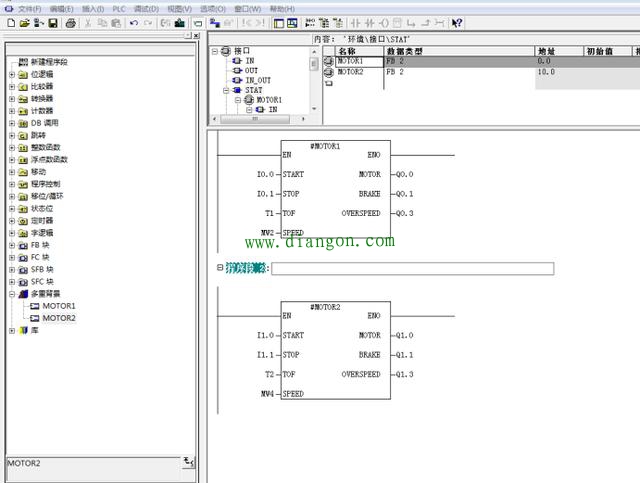Image resolution: width=640 pixels, height=483 pixels.
Task: Insert an output coil
Action: click(384, 23)
